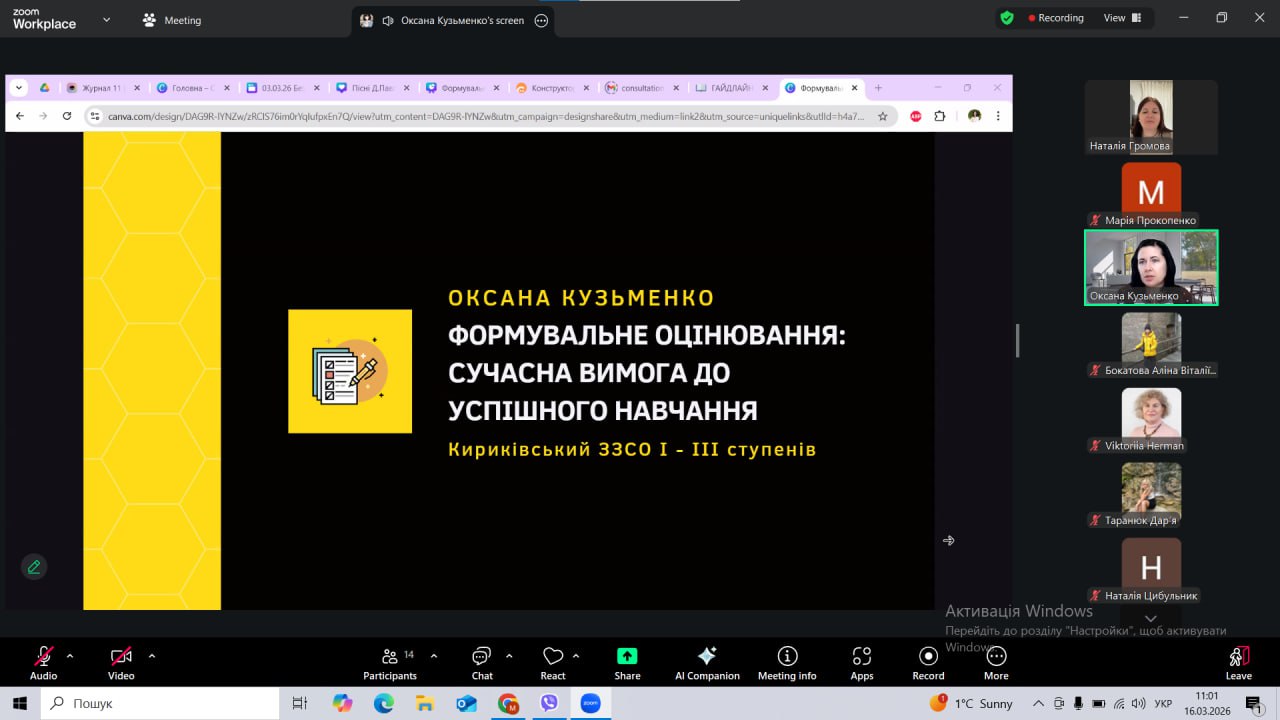Click the React heart icon

tap(553, 663)
